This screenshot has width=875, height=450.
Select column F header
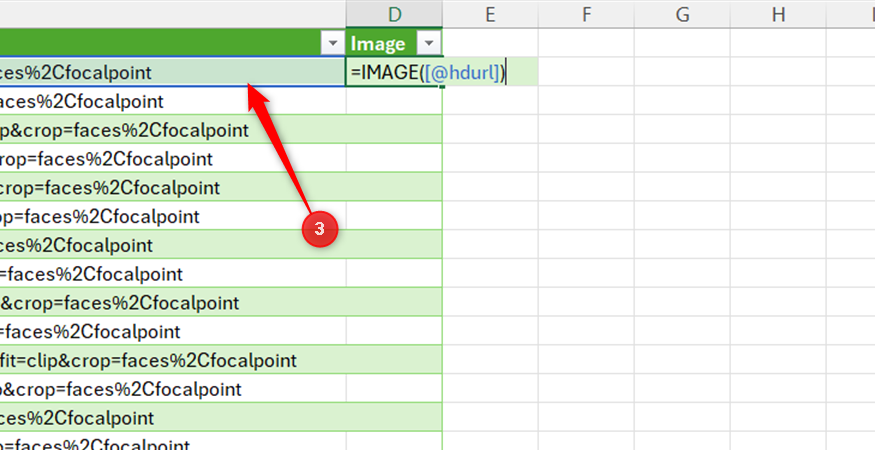click(586, 15)
